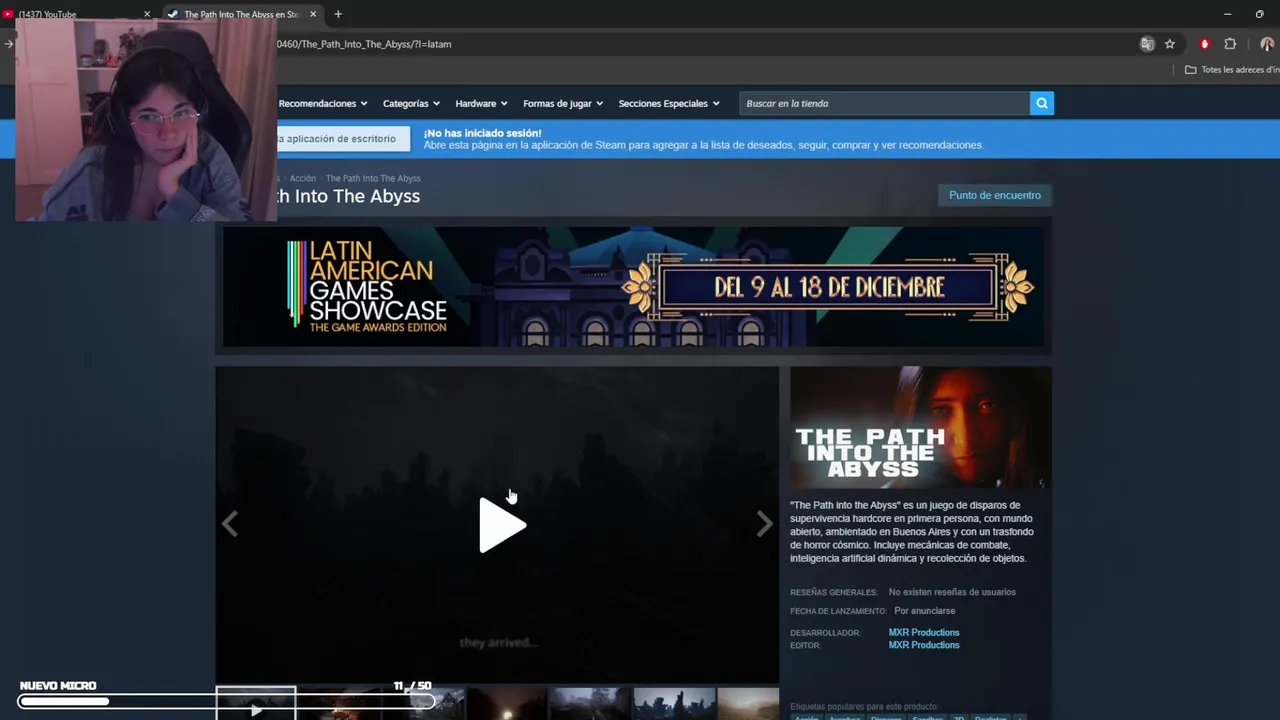
Task: Click the browser address bar URL
Action: [364, 44]
